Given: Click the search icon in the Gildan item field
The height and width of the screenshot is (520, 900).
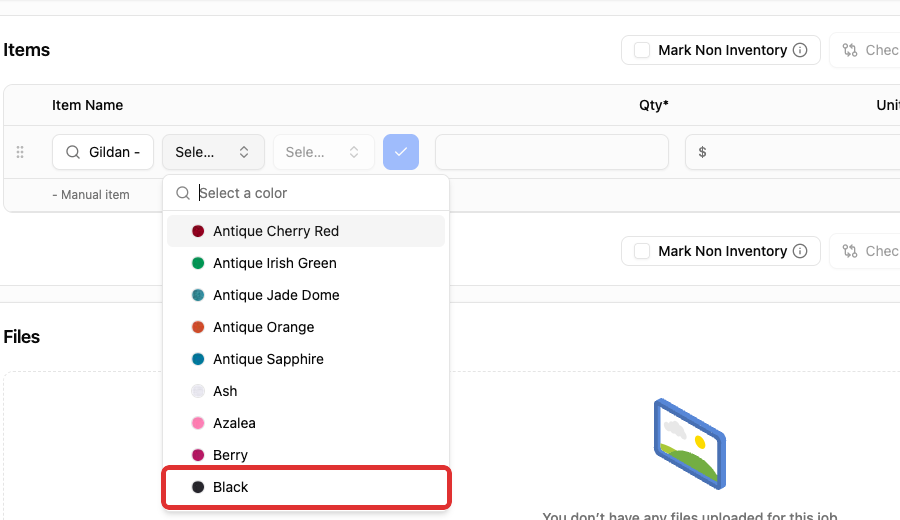Looking at the screenshot, I should click(x=73, y=152).
